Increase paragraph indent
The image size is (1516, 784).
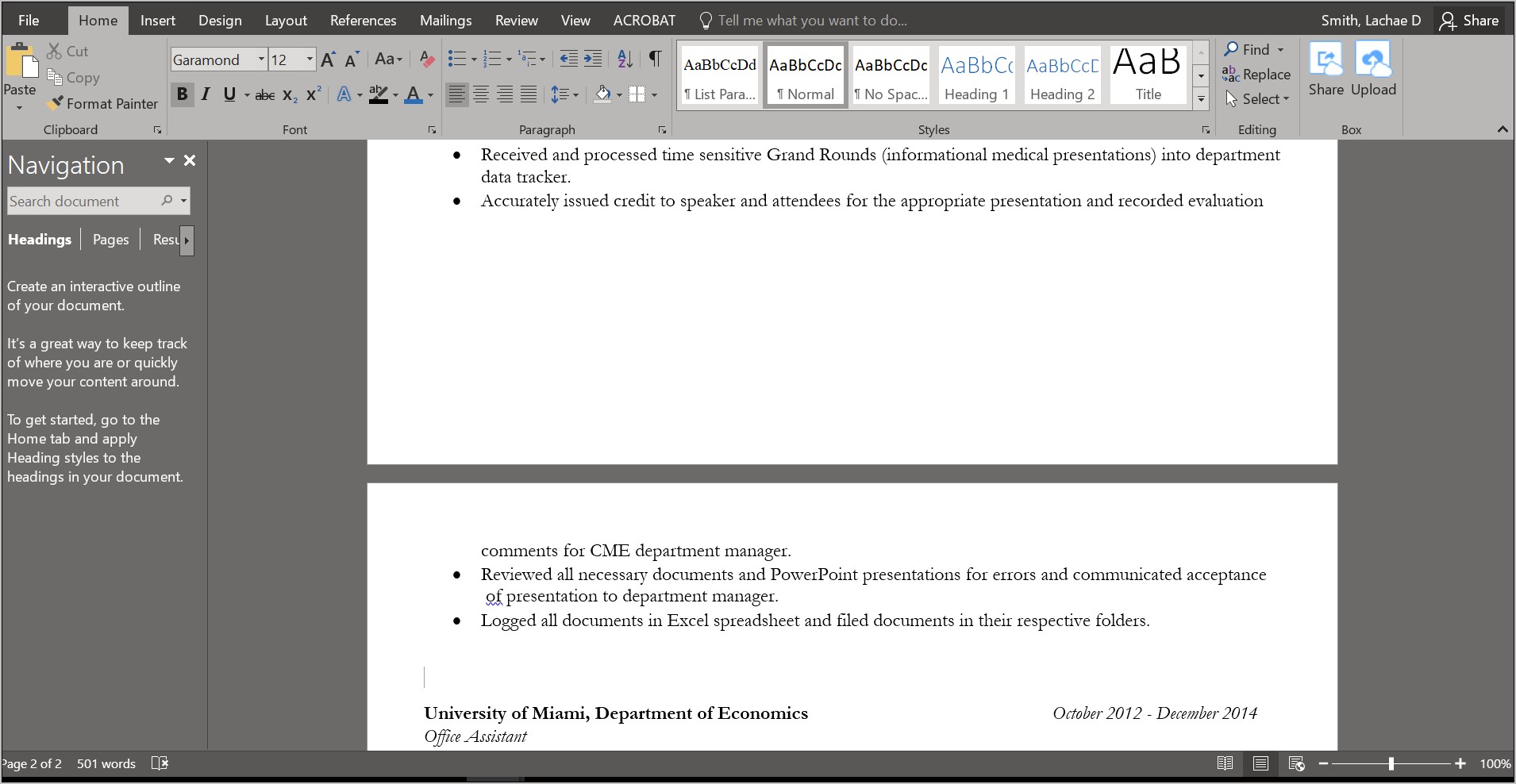pyautogui.click(x=593, y=59)
